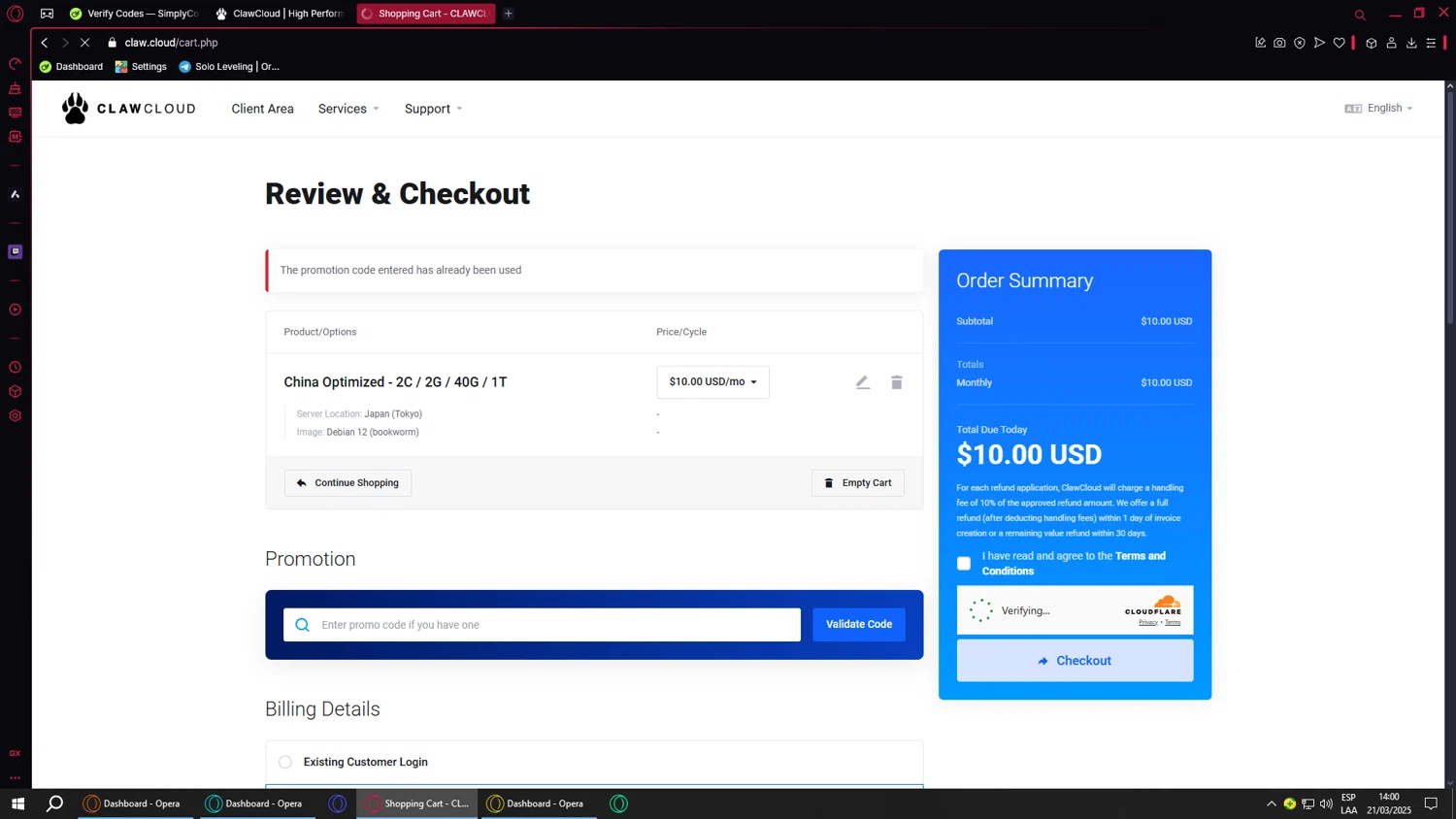Open GX Control speedometer icon in sidebar

pos(15,64)
